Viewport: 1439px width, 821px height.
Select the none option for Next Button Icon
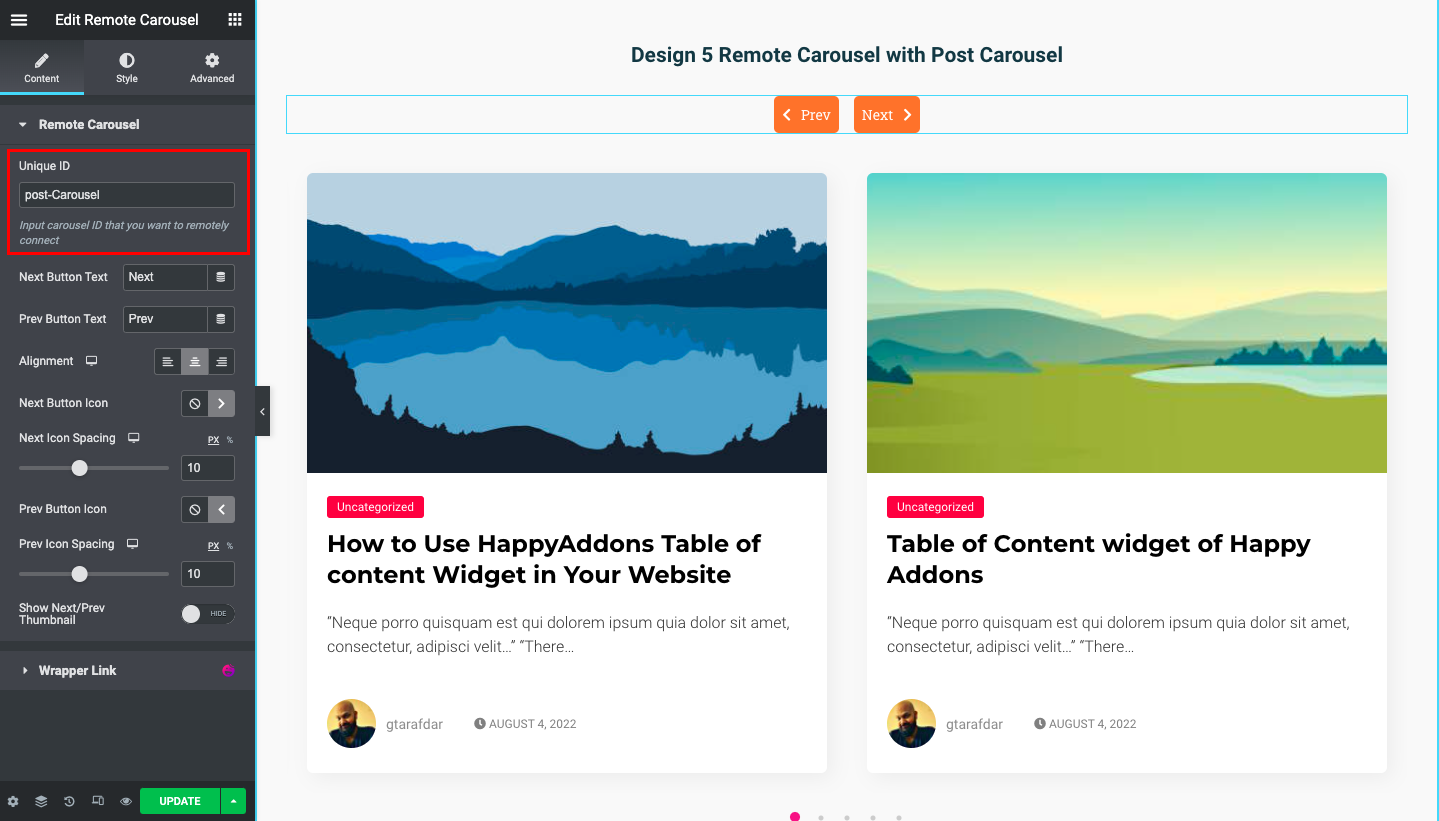(x=194, y=403)
